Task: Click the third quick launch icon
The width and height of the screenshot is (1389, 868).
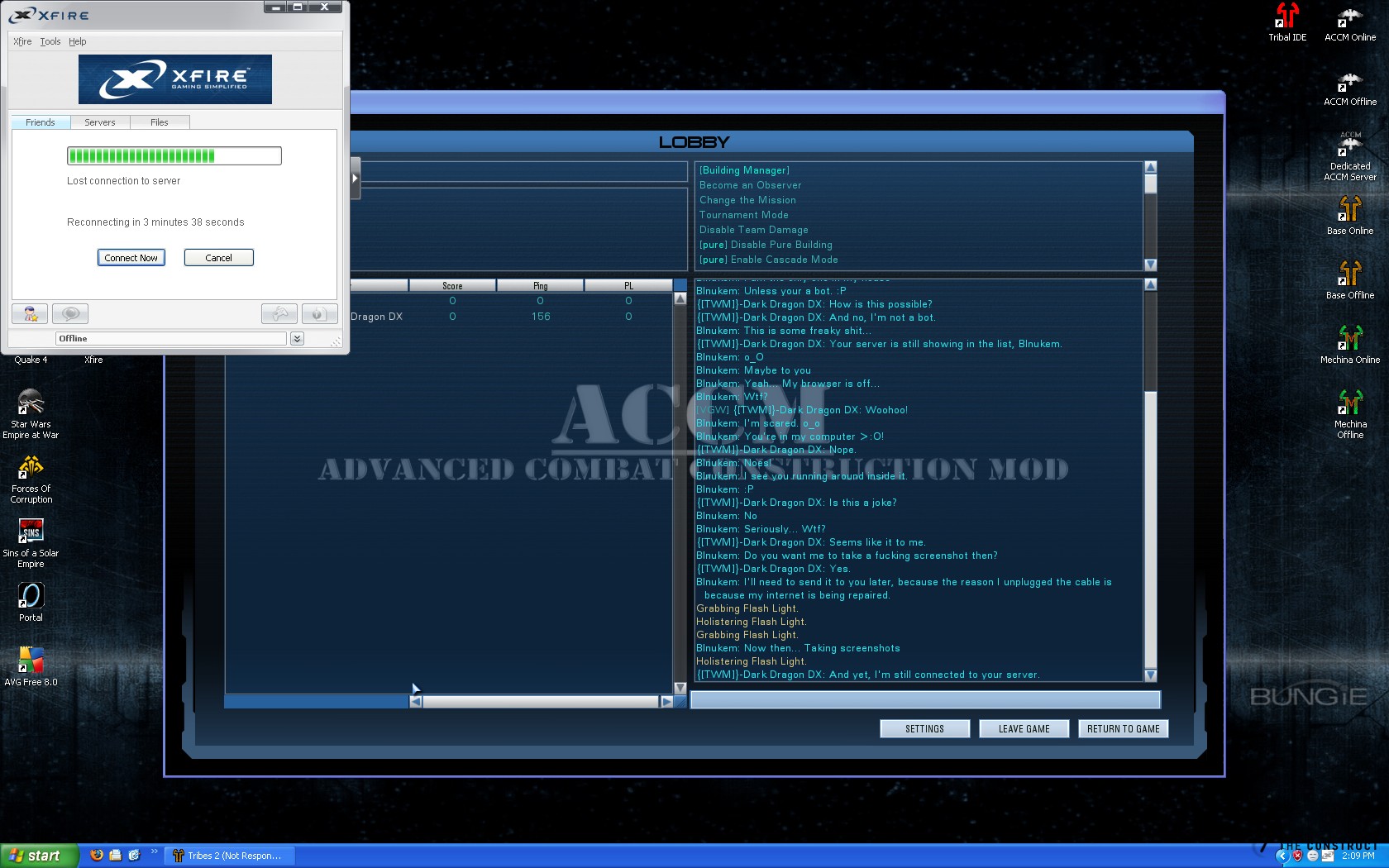Action: (134, 855)
